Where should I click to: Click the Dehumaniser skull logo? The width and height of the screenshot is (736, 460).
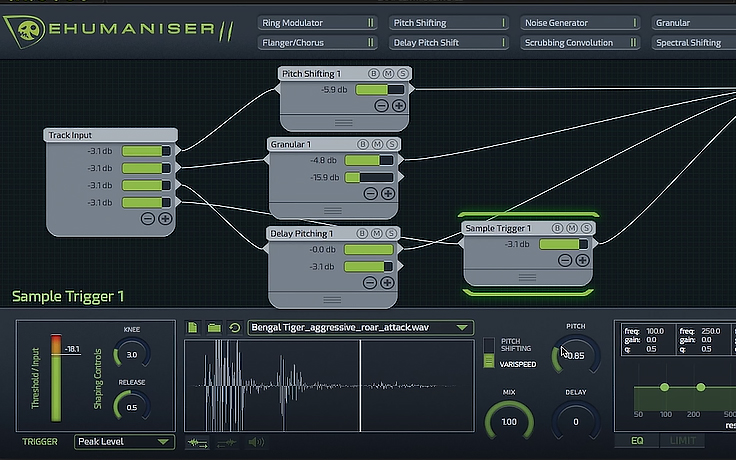tap(24, 31)
